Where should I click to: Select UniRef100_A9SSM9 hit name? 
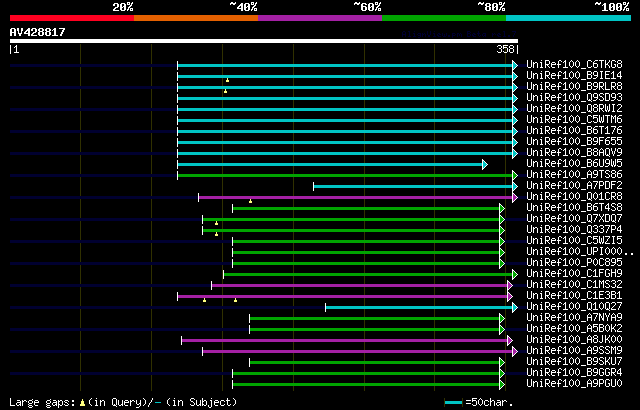[x=574, y=351]
